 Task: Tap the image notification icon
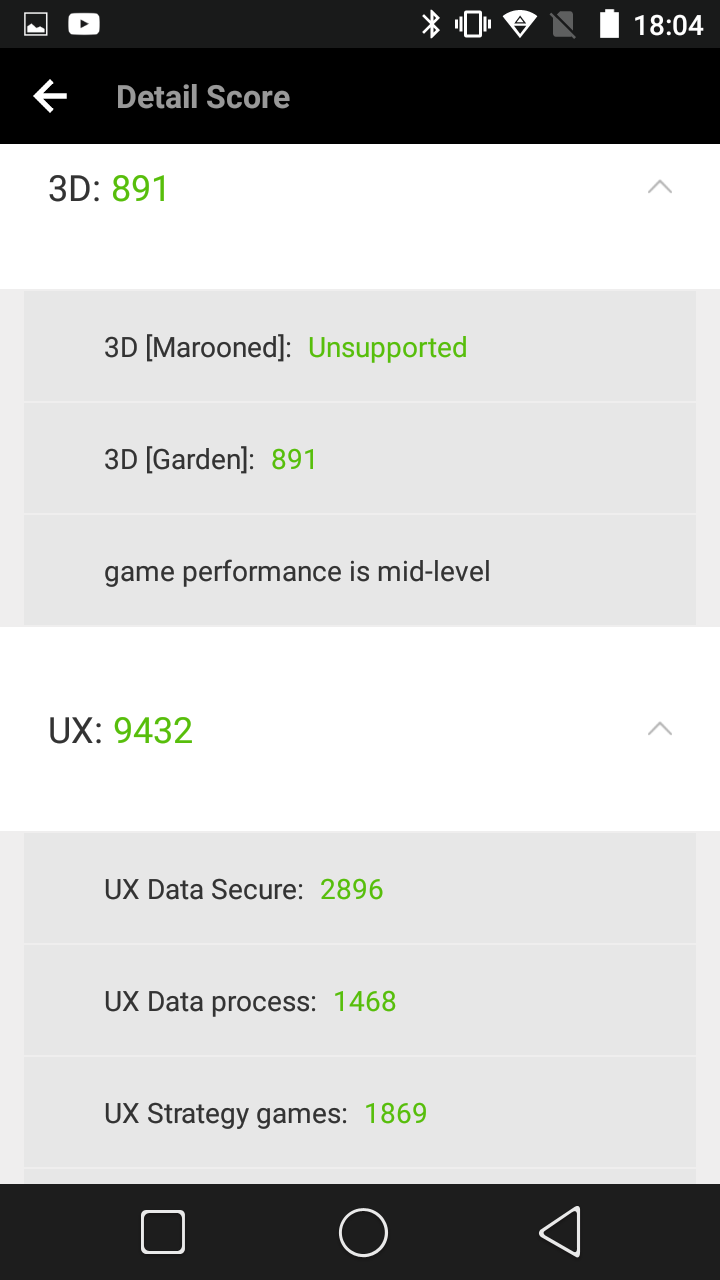point(36,24)
